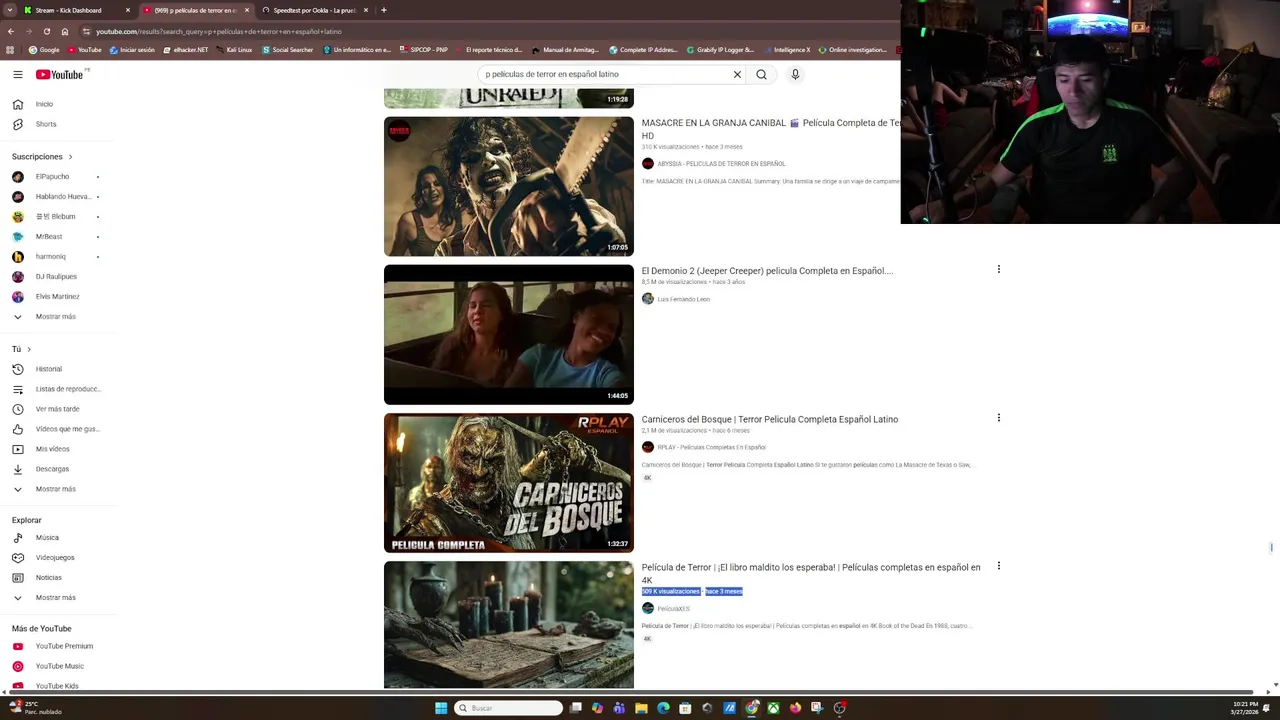Click the browser home icon

click(65, 31)
